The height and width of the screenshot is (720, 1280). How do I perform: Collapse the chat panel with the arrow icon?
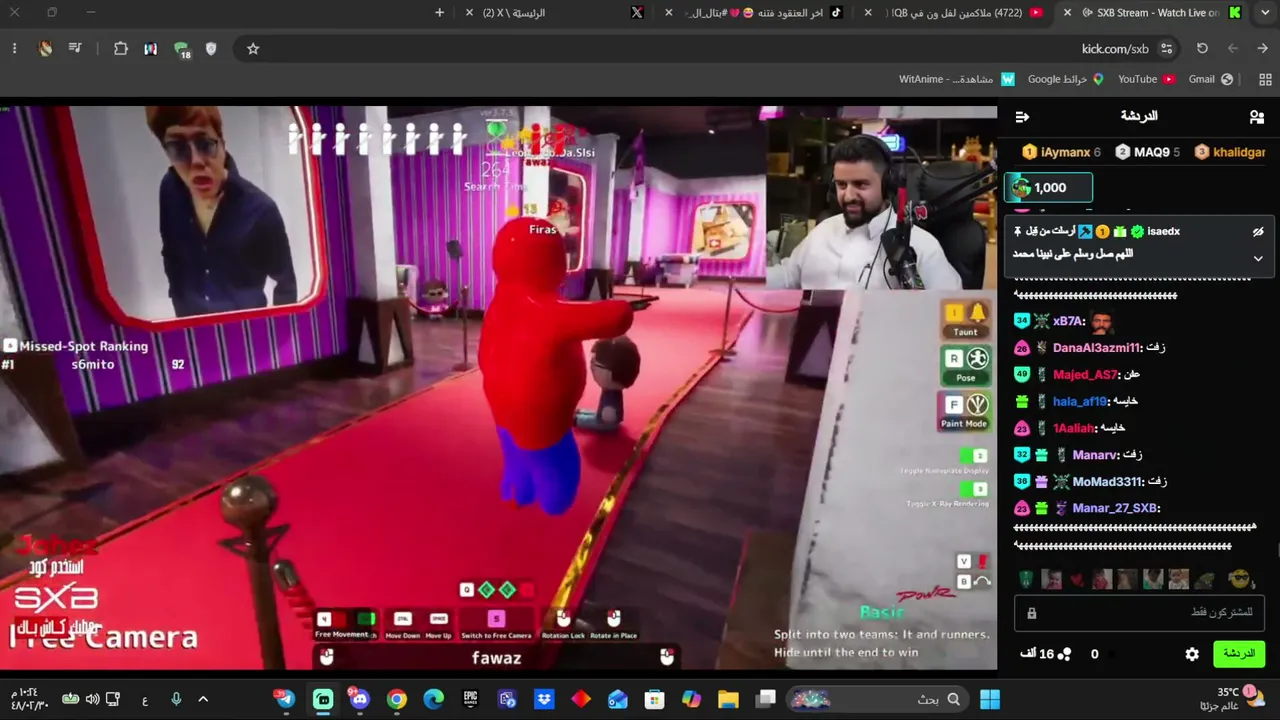pos(1022,117)
